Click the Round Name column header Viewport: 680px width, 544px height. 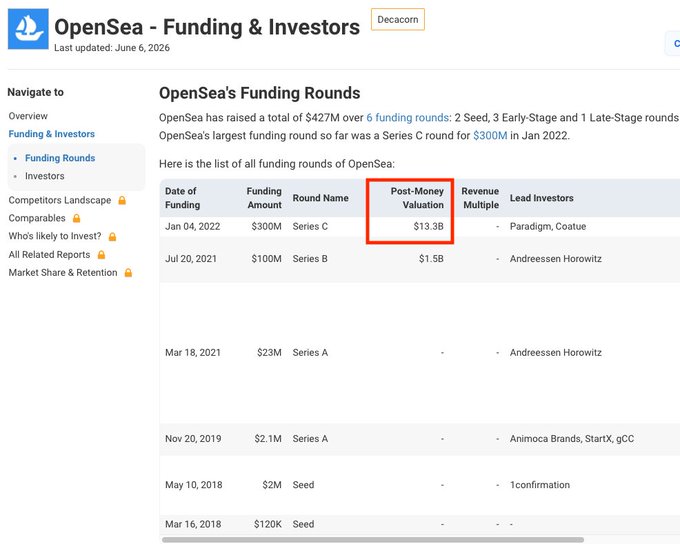coord(320,198)
